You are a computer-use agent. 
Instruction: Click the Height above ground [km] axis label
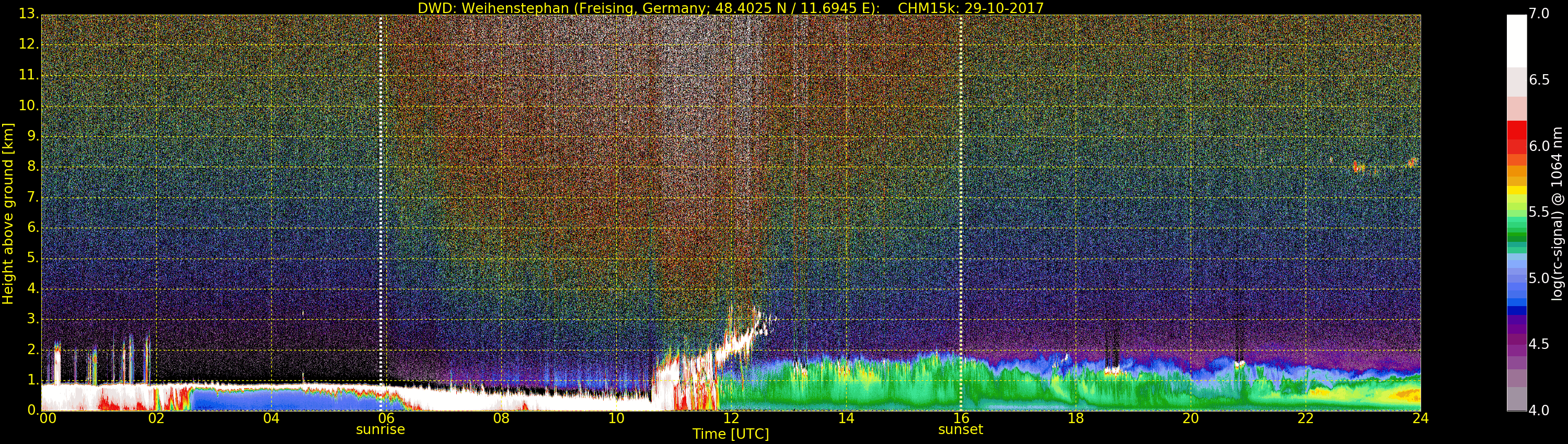[8, 214]
